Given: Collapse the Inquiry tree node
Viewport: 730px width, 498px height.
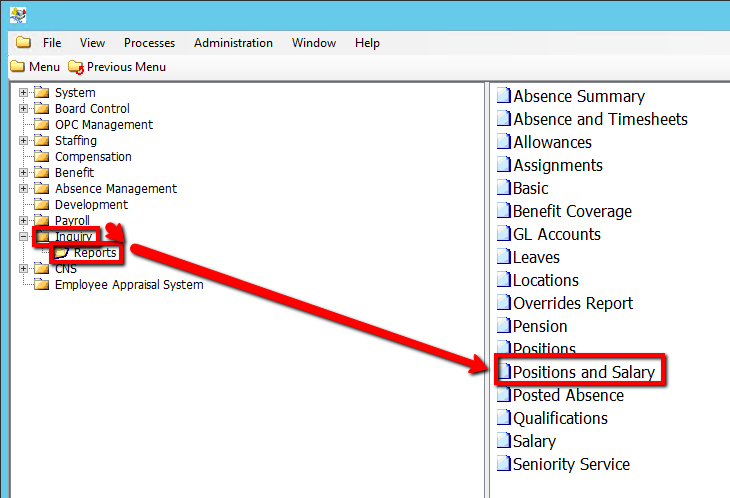Looking at the screenshot, I should pos(24,237).
